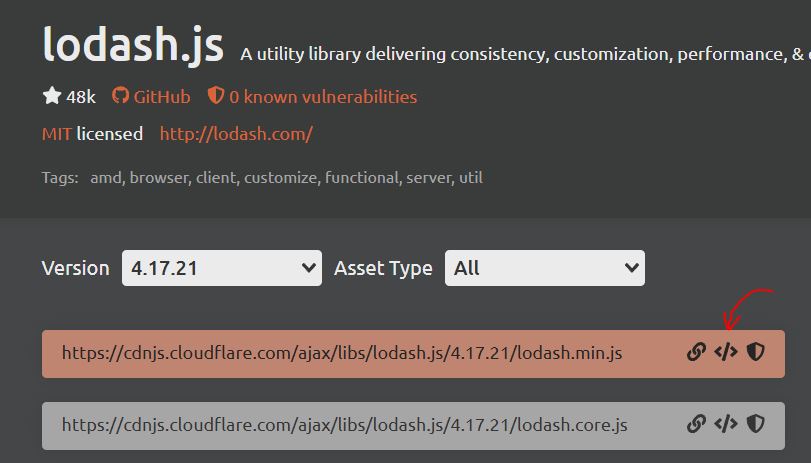Select the server tag
This screenshot has width=811, height=463.
(430, 177)
